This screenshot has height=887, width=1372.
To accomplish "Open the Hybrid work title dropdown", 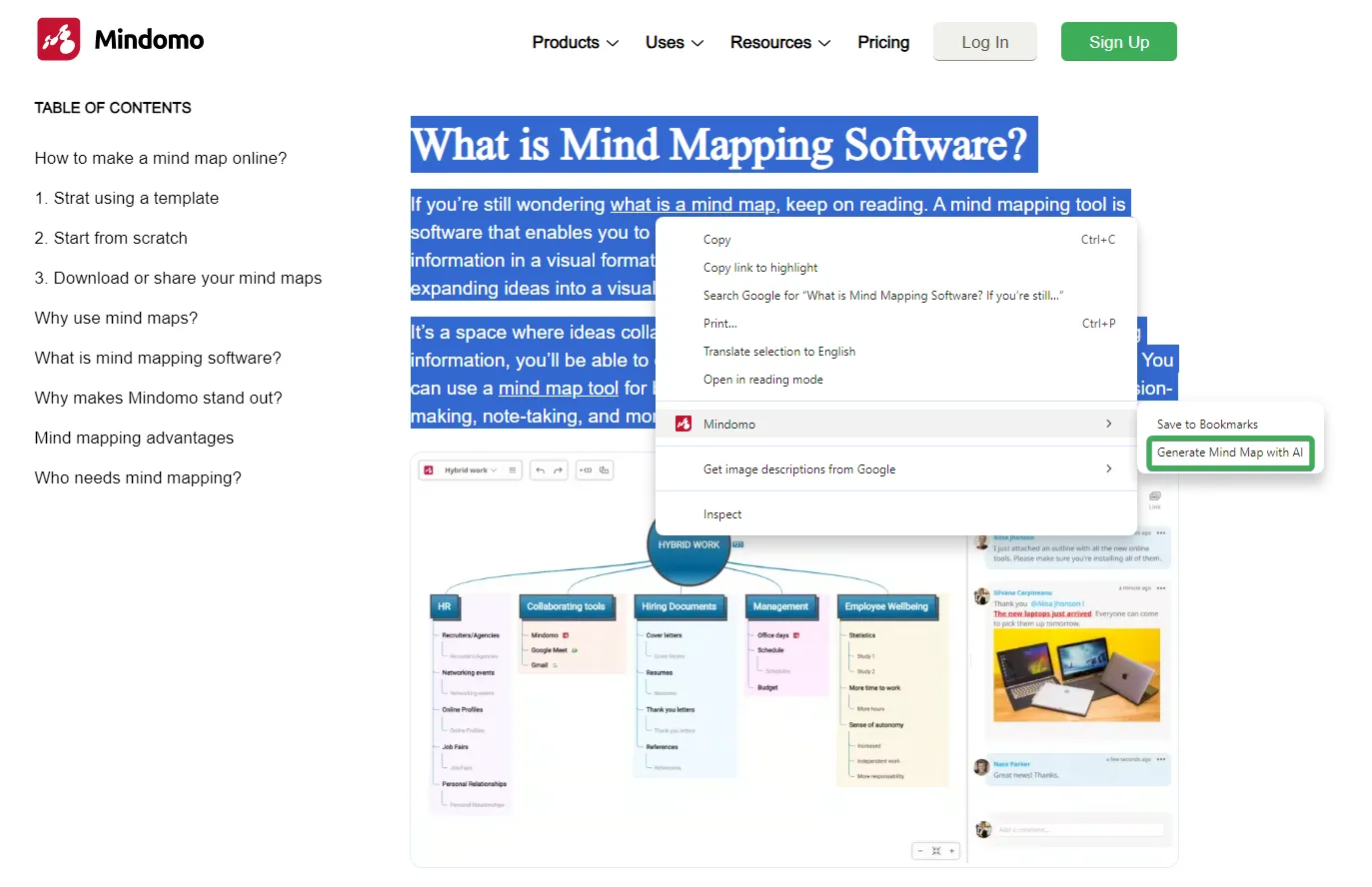I will pyautogui.click(x=493, y=469).
